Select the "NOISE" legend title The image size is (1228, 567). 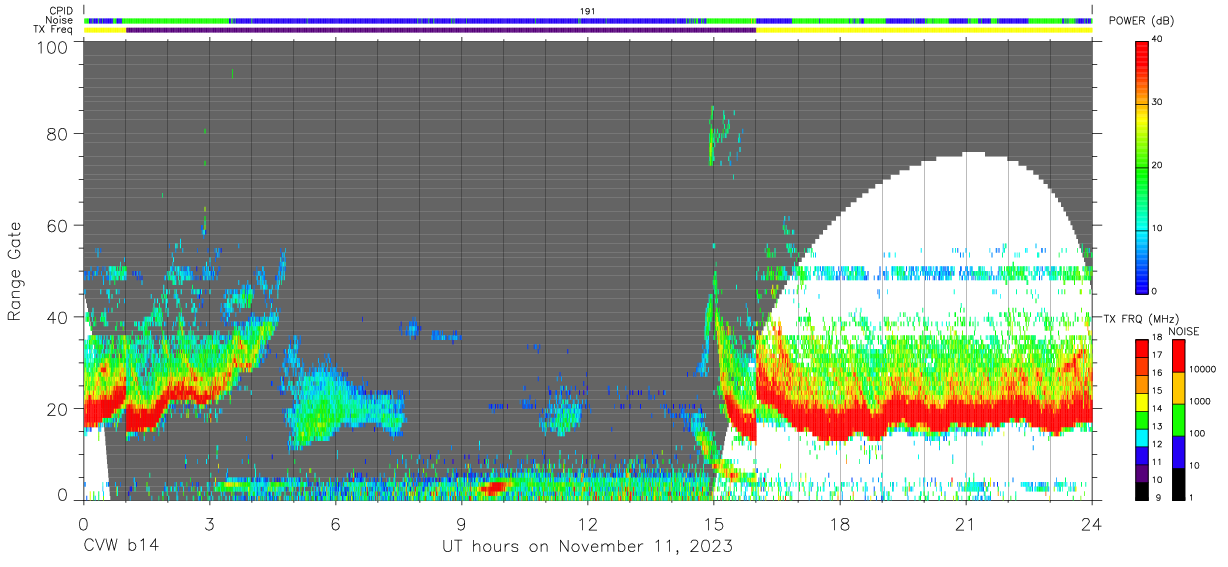click(x=1184, y=331)
